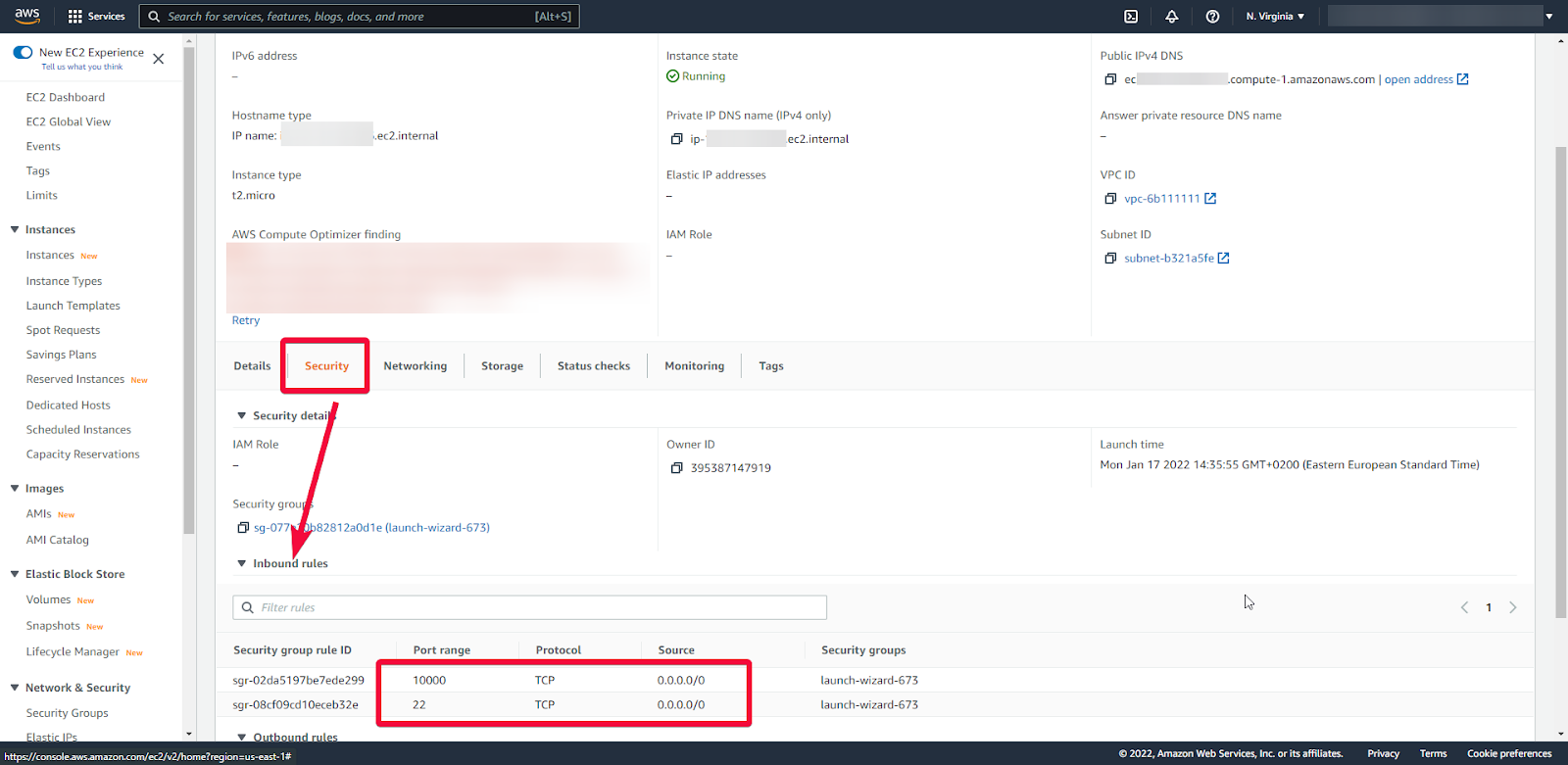Open the notifications bell

tap(1172, 17)
